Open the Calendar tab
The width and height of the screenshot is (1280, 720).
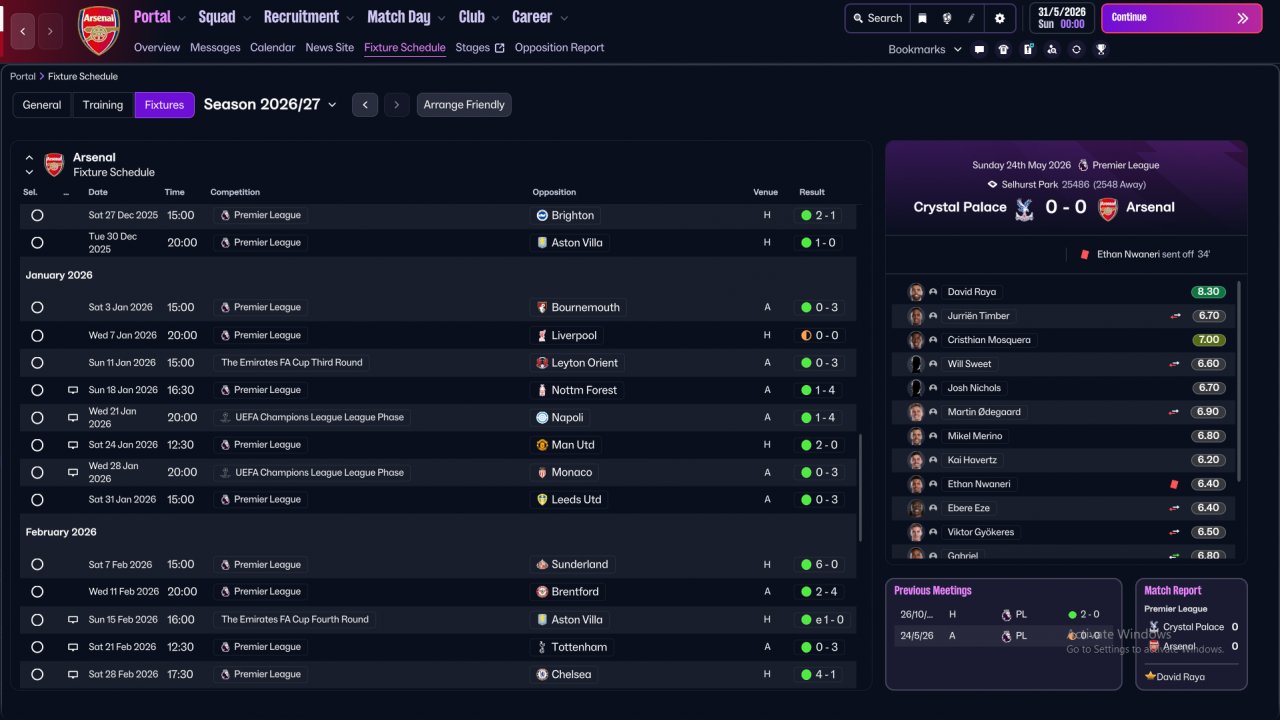point(273,47)
